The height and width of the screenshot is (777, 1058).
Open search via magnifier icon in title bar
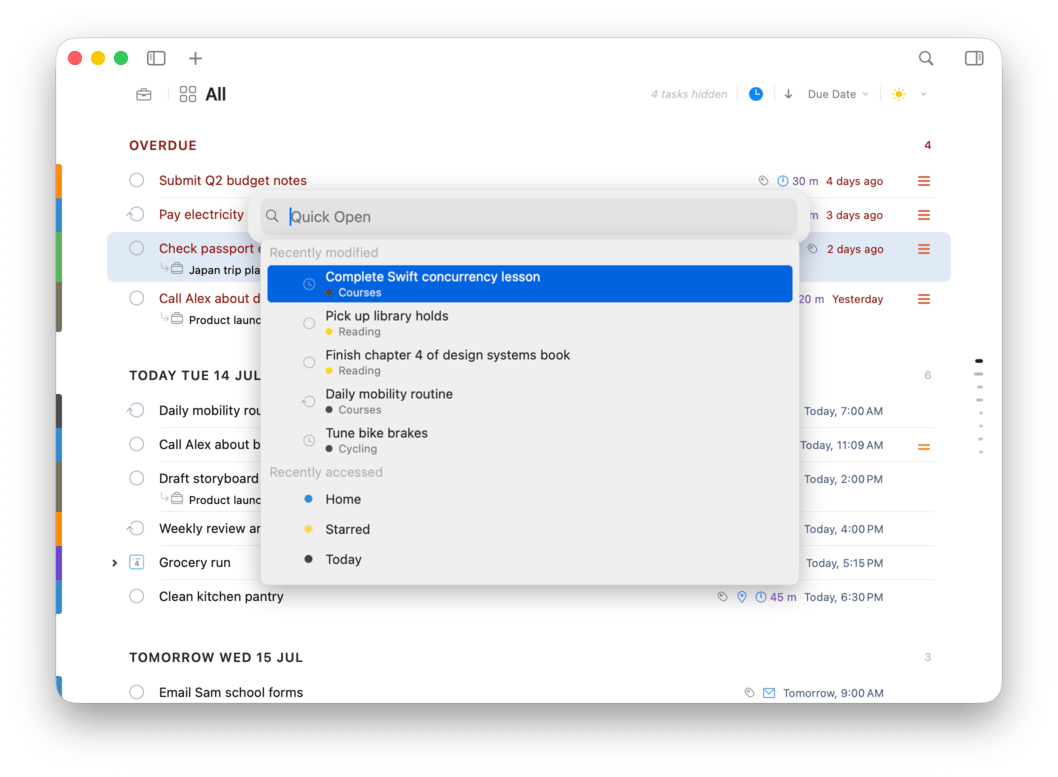926,59
